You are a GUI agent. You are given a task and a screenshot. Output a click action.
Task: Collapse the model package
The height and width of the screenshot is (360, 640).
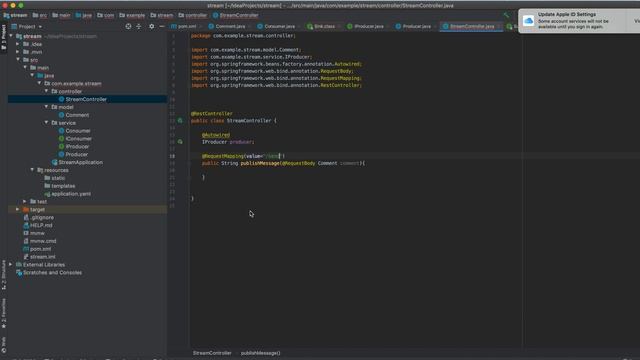click(47, 107)
